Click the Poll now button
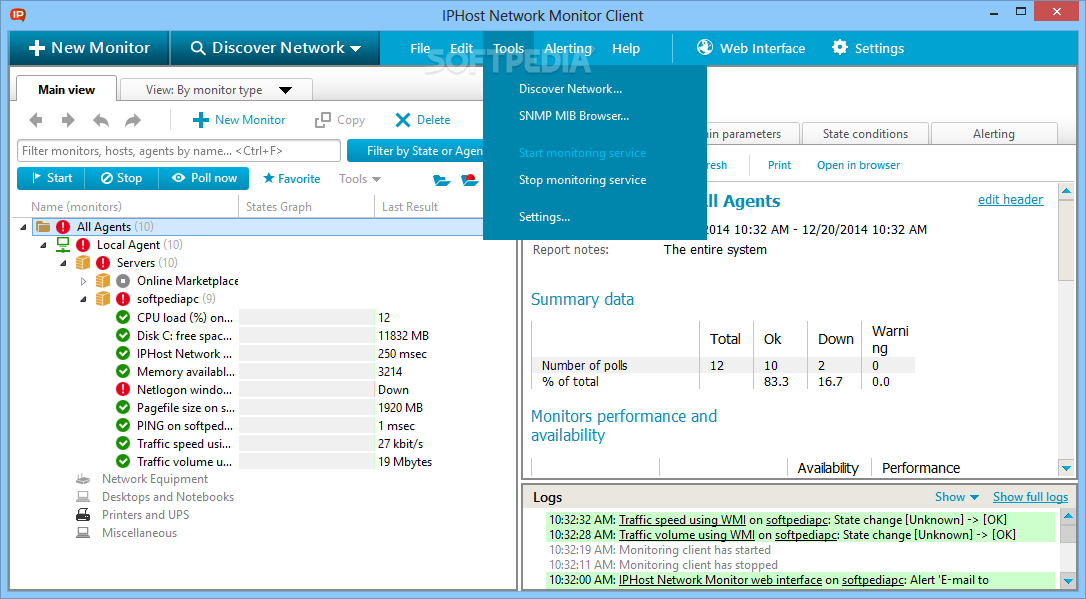 click(x=204, y=178)
